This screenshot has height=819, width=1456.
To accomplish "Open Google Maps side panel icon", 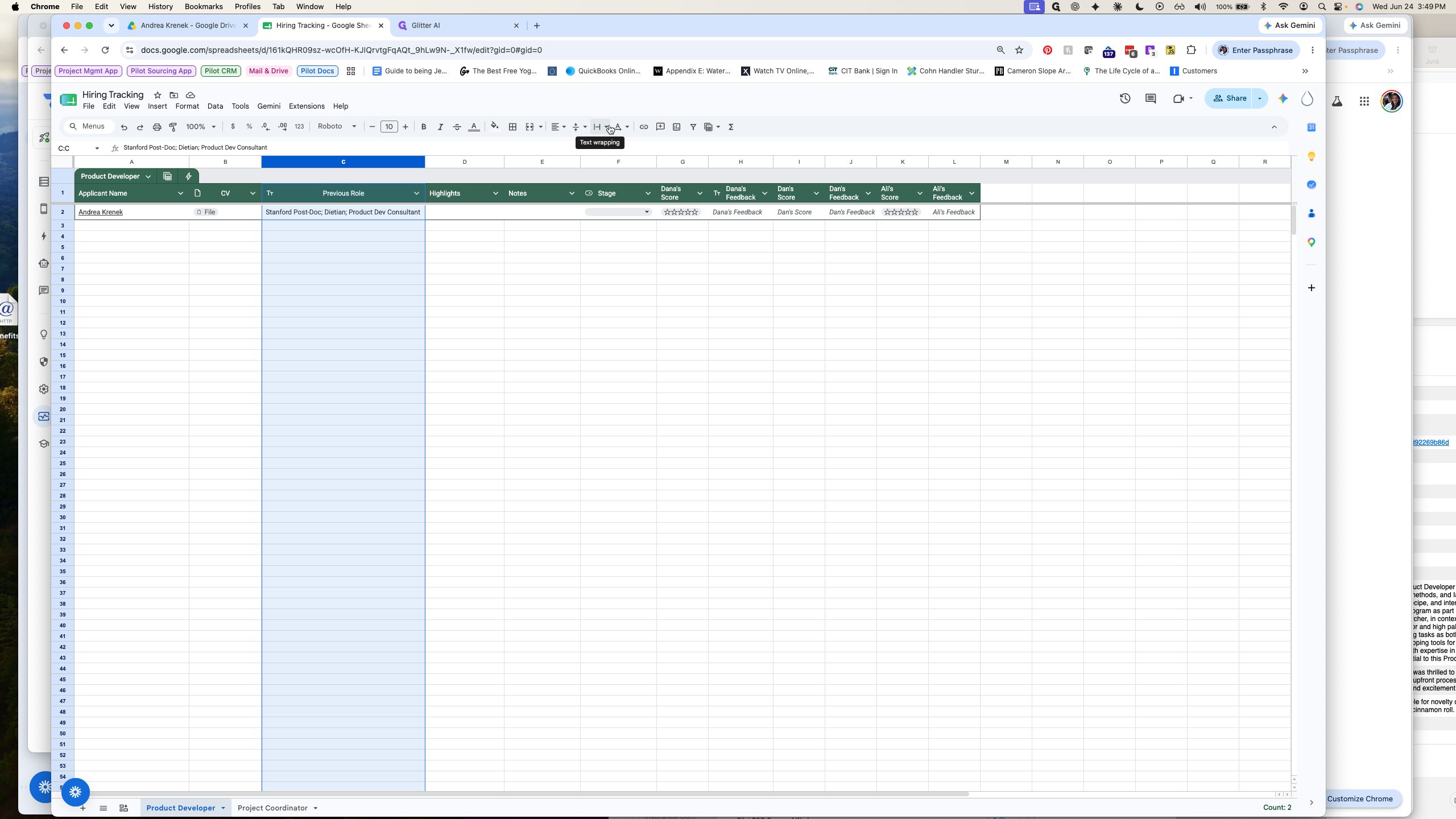I will (1311, 242).
